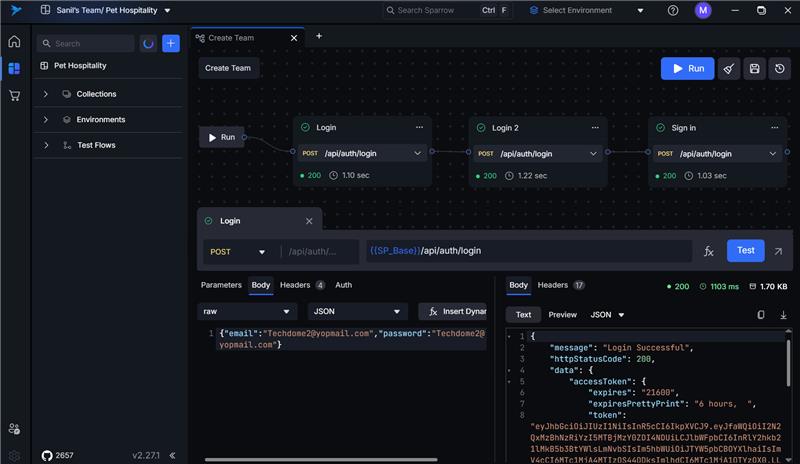Collapse the sidebar with double chevron
Image resolution: width=800 pixels, height=464 pixels.
[172, 455]
